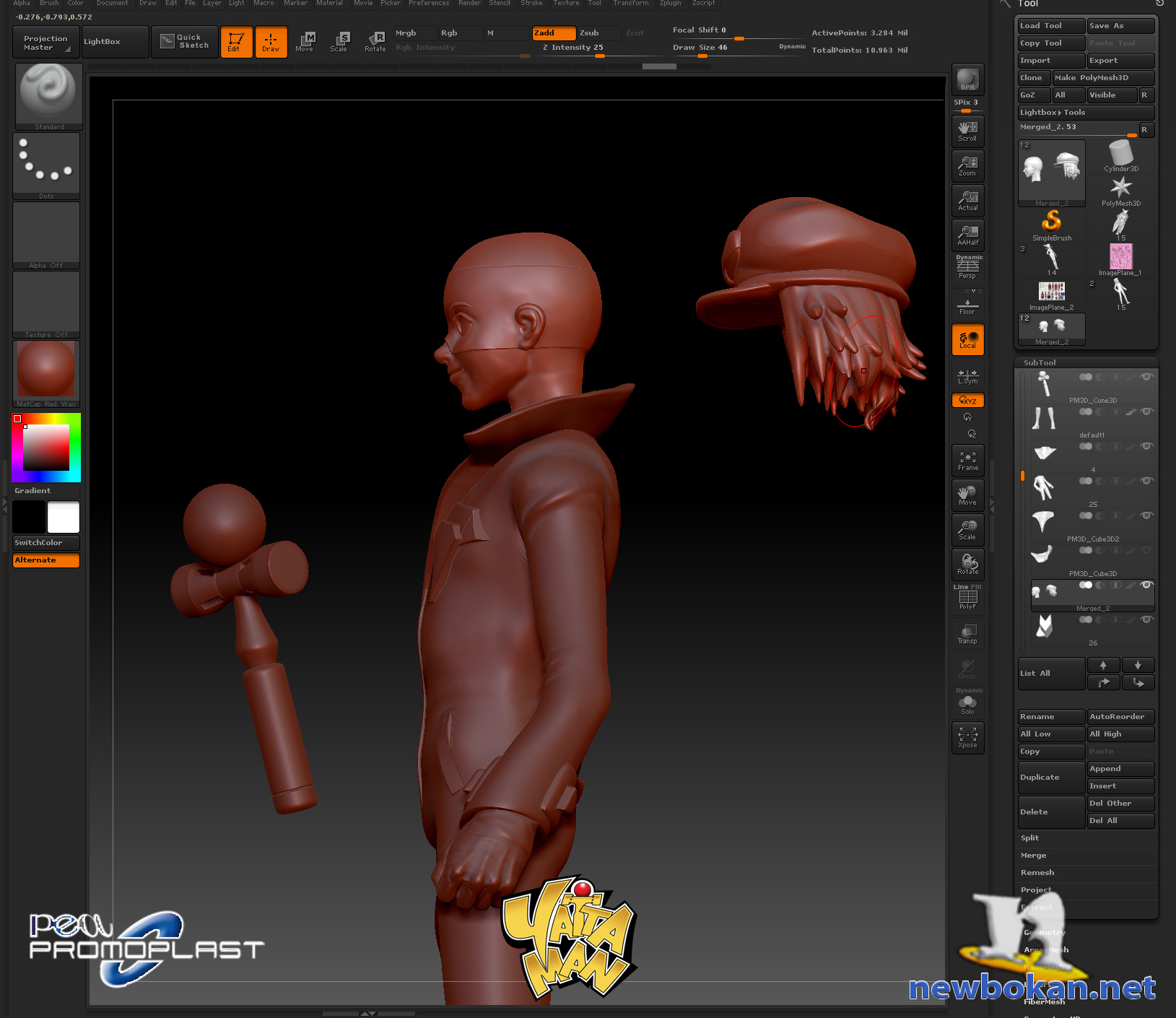Click the Make PolyMesh3D button
Image resolution: width=1176 pixels, height=1018 pixels.
click(x=1102, y=78)
